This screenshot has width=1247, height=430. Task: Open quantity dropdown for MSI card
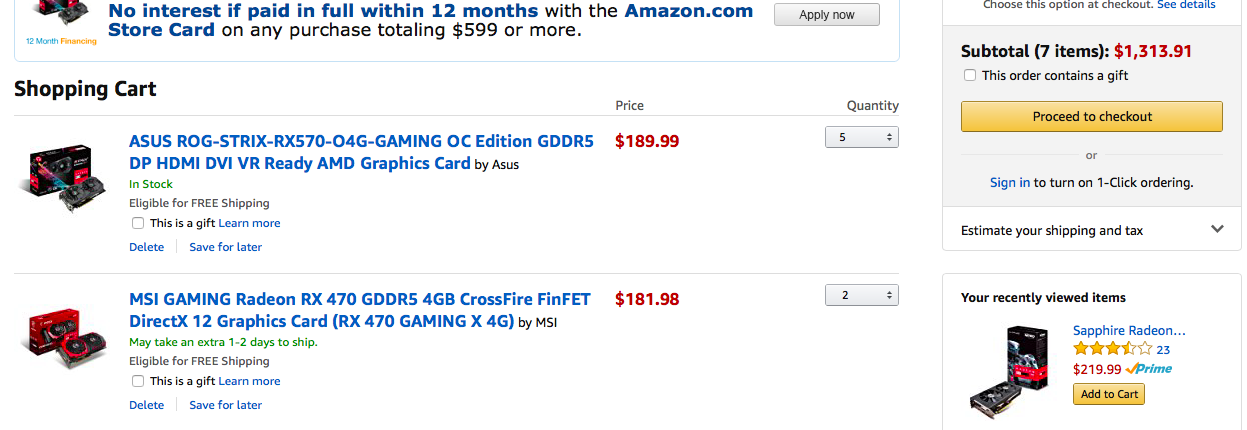[x=861, y=295]
